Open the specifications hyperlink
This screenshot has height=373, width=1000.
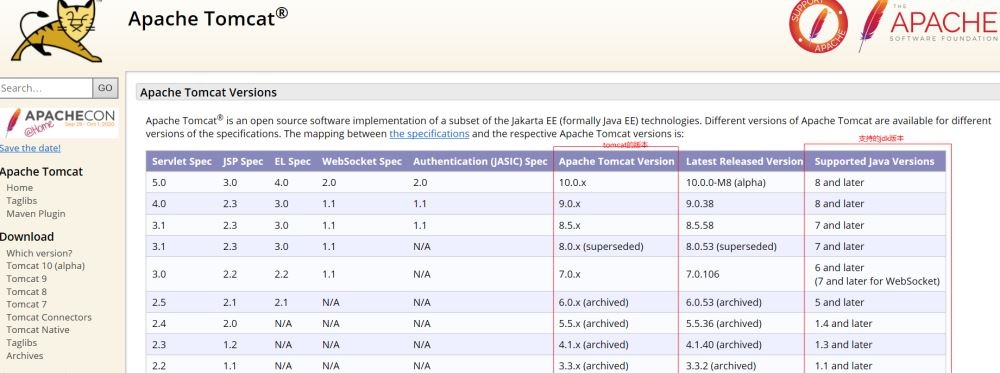(x=429, y=134)
